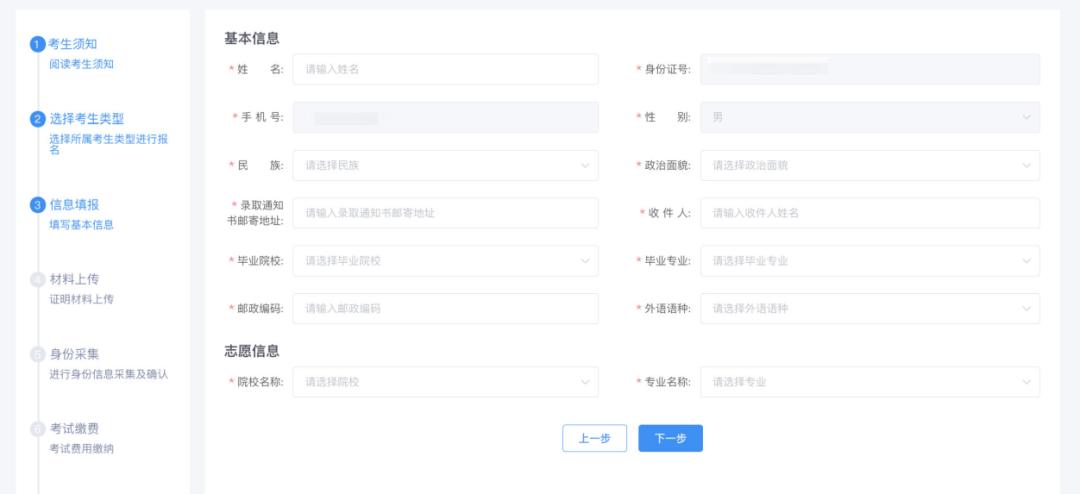Open the 毕业专业 dropdown
Screen dimensions: 1080x494
pos(870,261)
